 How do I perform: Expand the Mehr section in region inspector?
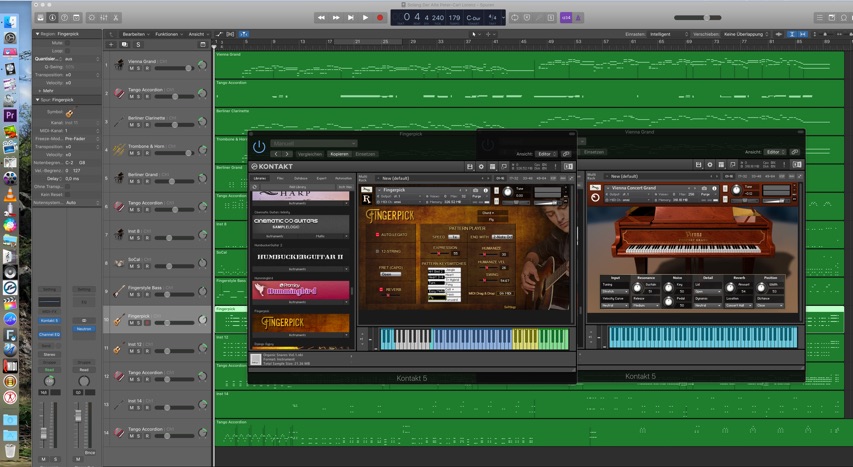point(40,90)
